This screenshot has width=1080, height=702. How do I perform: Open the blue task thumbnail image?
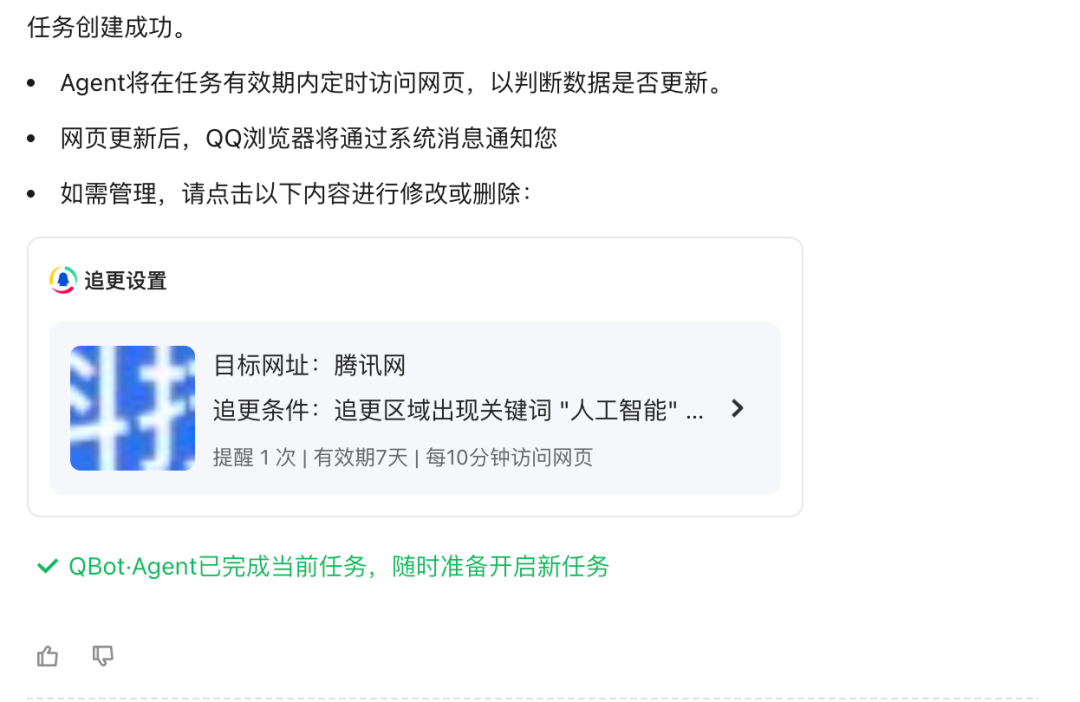coord(132,408)
